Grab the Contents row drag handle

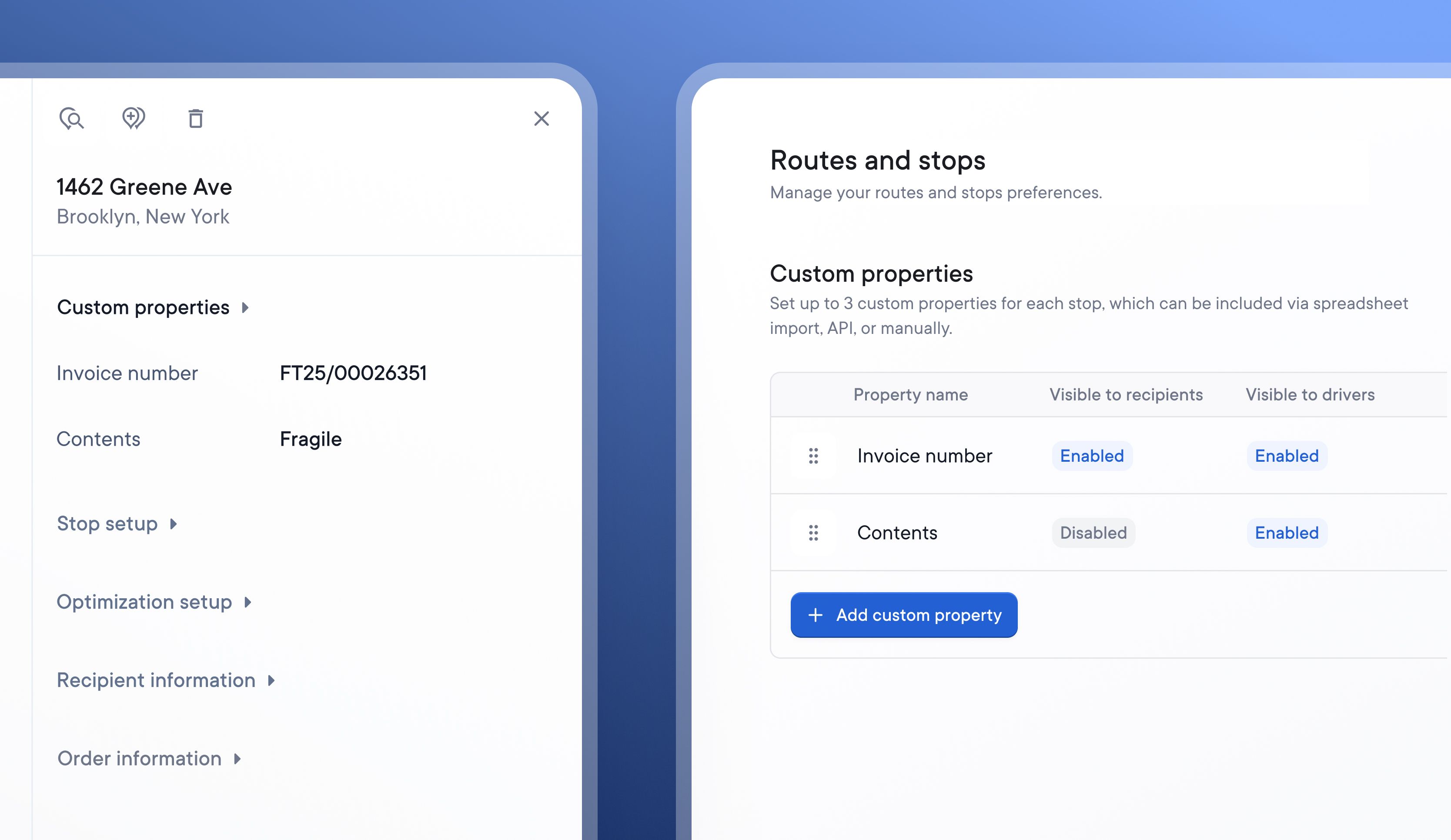tap(813, 533)
